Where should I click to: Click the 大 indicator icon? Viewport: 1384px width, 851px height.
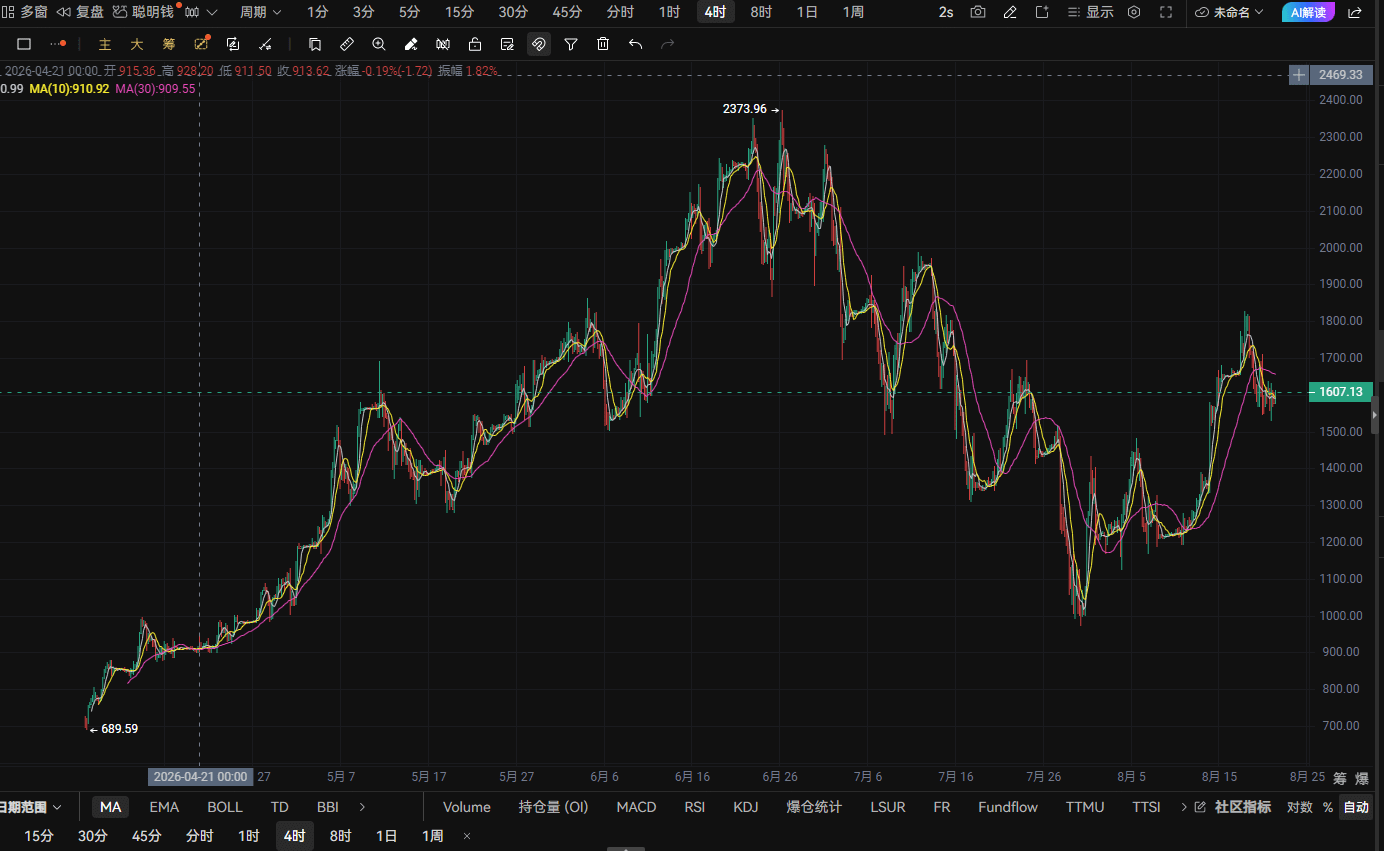tap(137, 44)
